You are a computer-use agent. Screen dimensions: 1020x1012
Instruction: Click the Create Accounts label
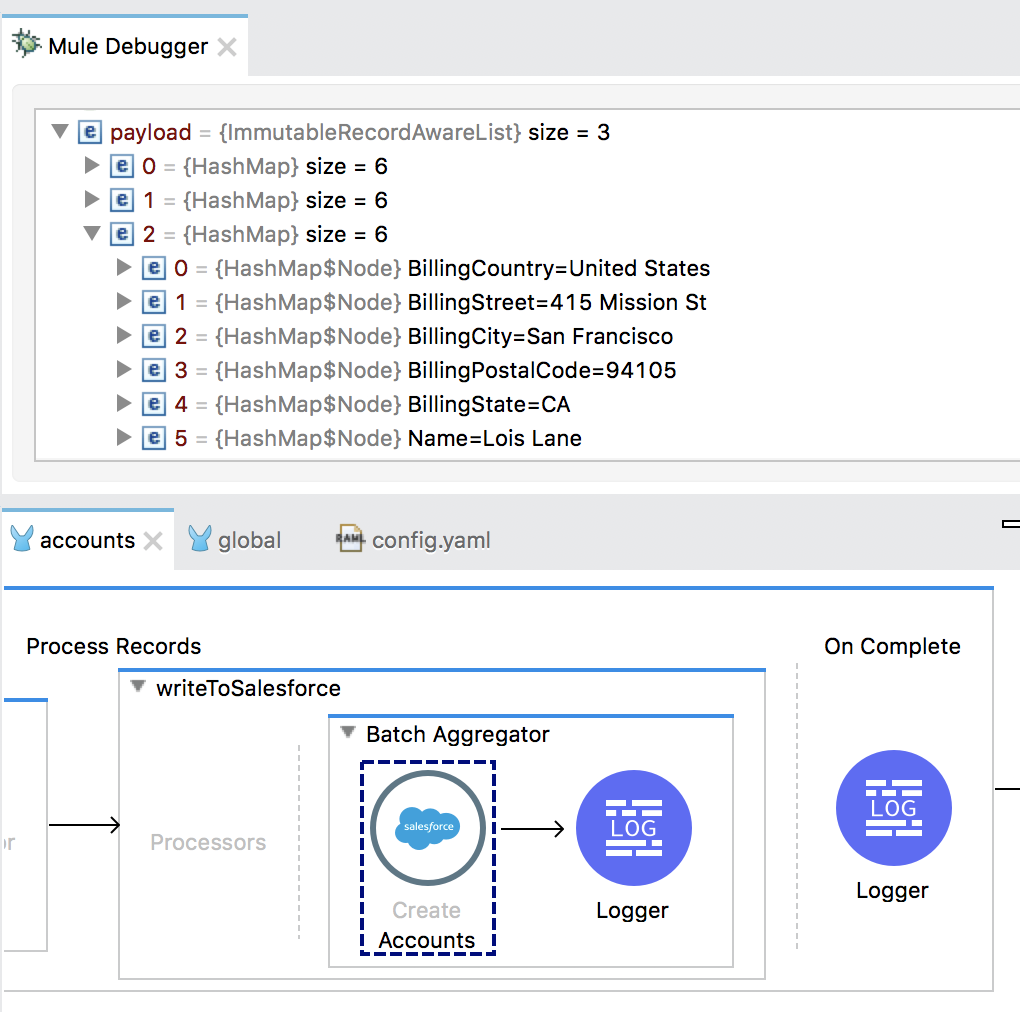pyautogui.click(x=427, y=925)
